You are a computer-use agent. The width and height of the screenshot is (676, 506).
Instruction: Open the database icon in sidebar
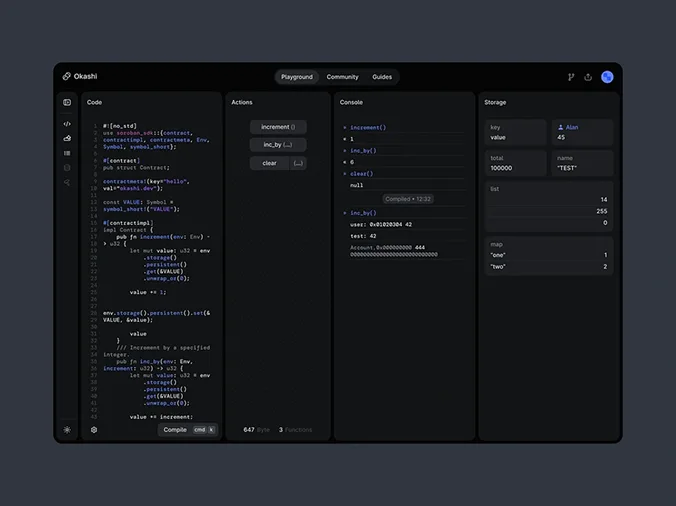(67, 168)
